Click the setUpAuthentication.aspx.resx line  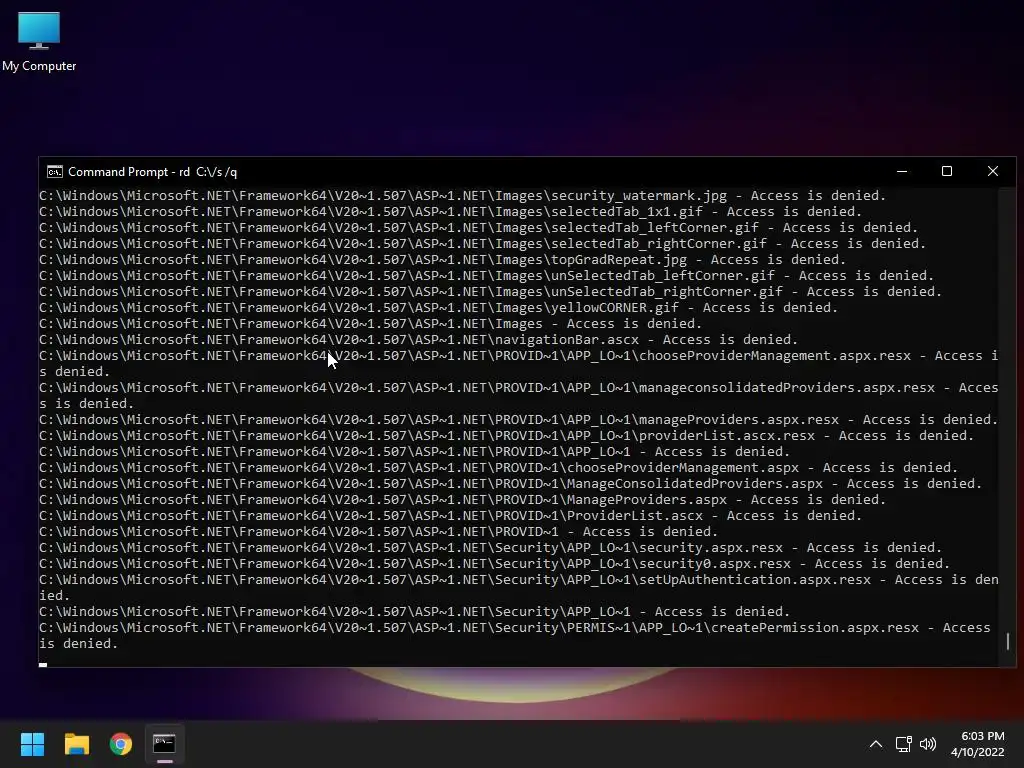(x=519, y=588)
